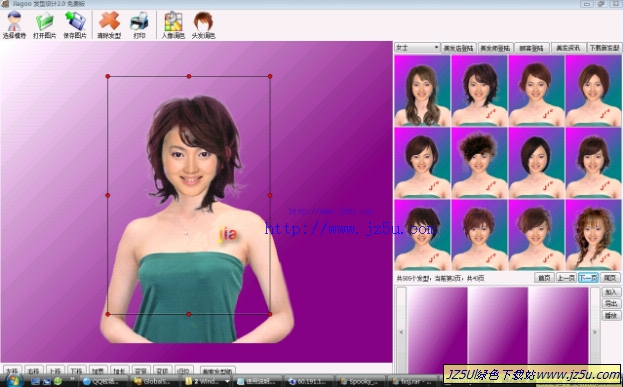Click the model photo on the canvas
Viewport: 624px width, 387px height.
[197, 219]
